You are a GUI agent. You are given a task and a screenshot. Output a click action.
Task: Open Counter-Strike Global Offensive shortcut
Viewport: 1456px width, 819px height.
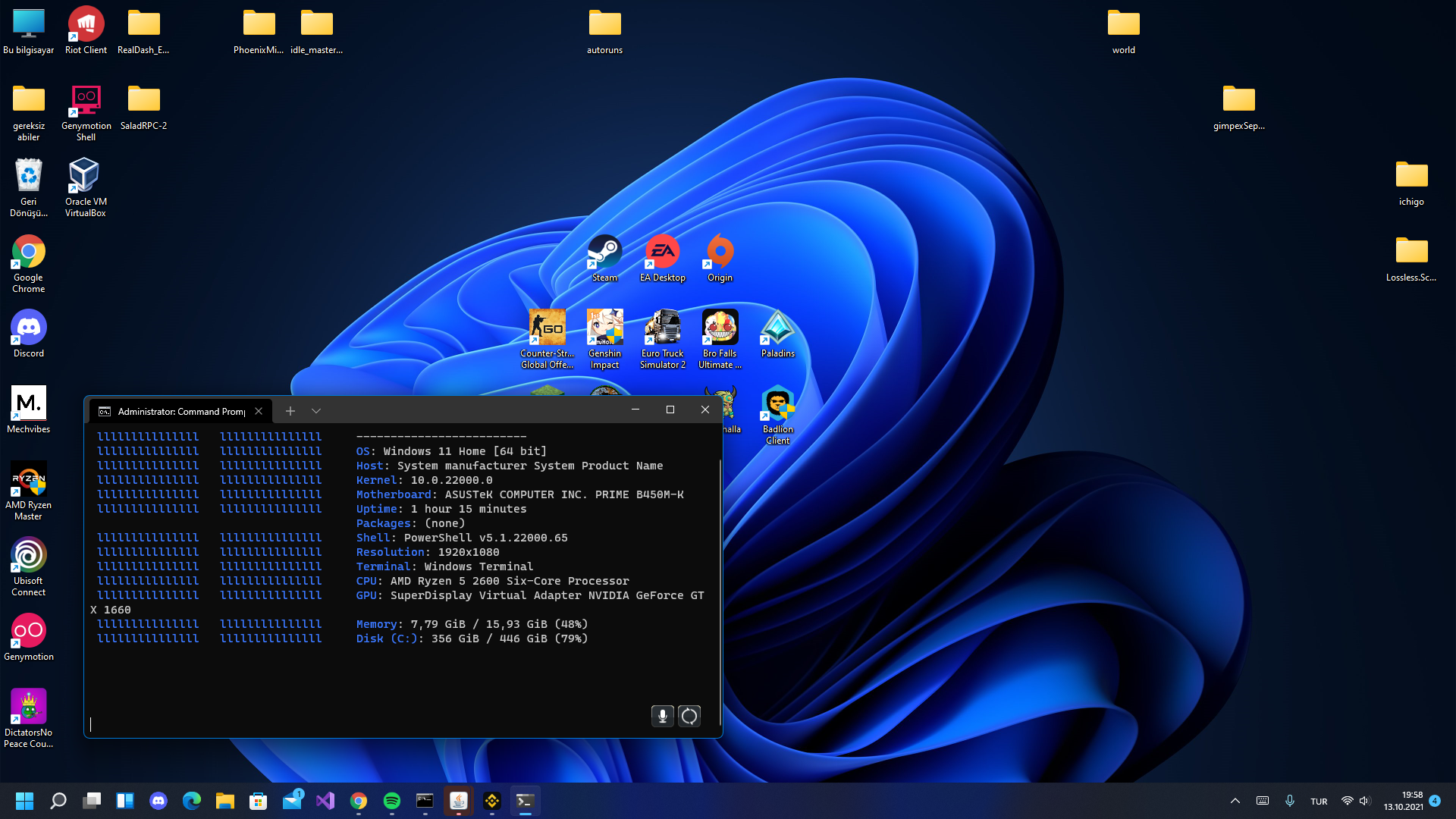tap(547, 339)
